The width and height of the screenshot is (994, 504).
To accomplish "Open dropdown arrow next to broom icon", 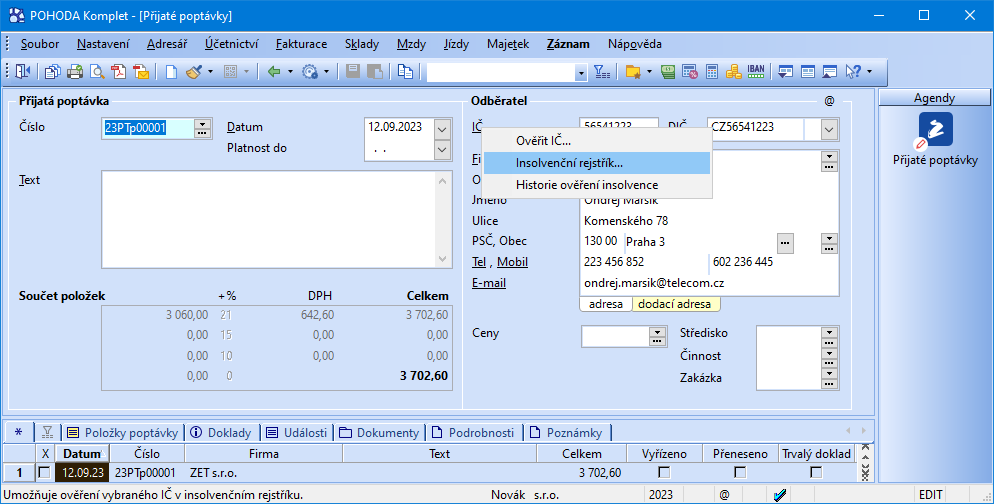I will [210, 72].
